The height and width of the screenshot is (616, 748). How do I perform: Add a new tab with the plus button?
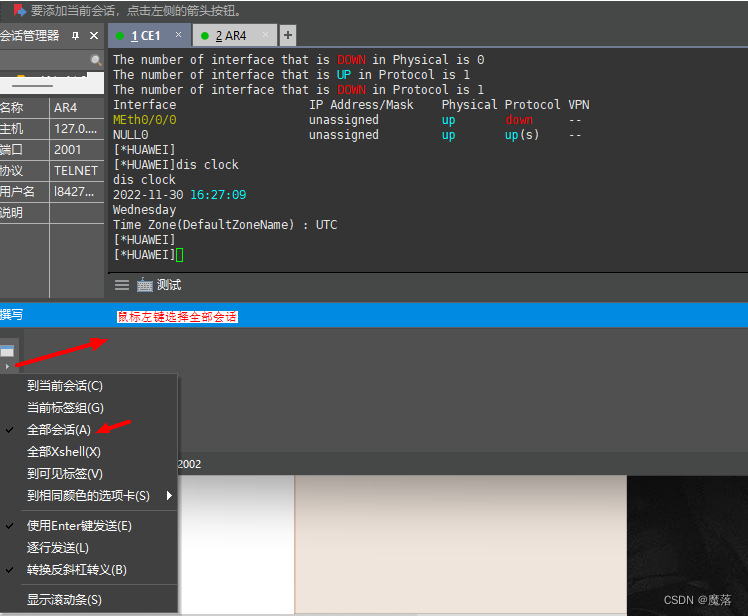pyautogui.click(x=288, y=35)
